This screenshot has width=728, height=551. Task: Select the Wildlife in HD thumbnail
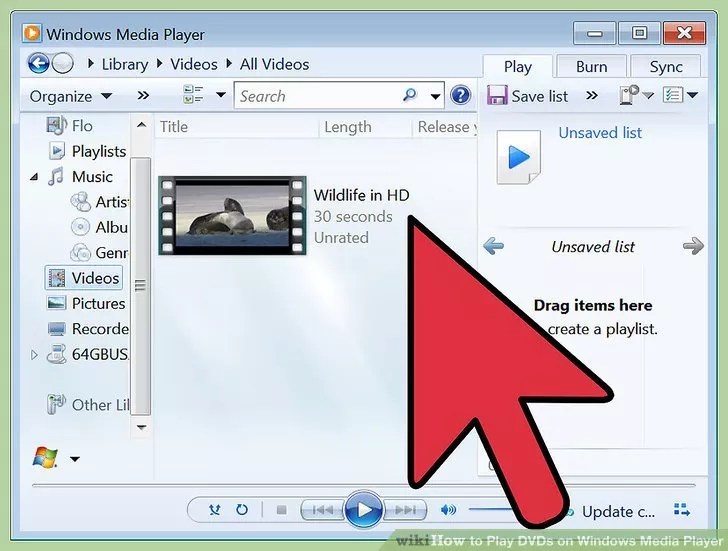[232, 215]
